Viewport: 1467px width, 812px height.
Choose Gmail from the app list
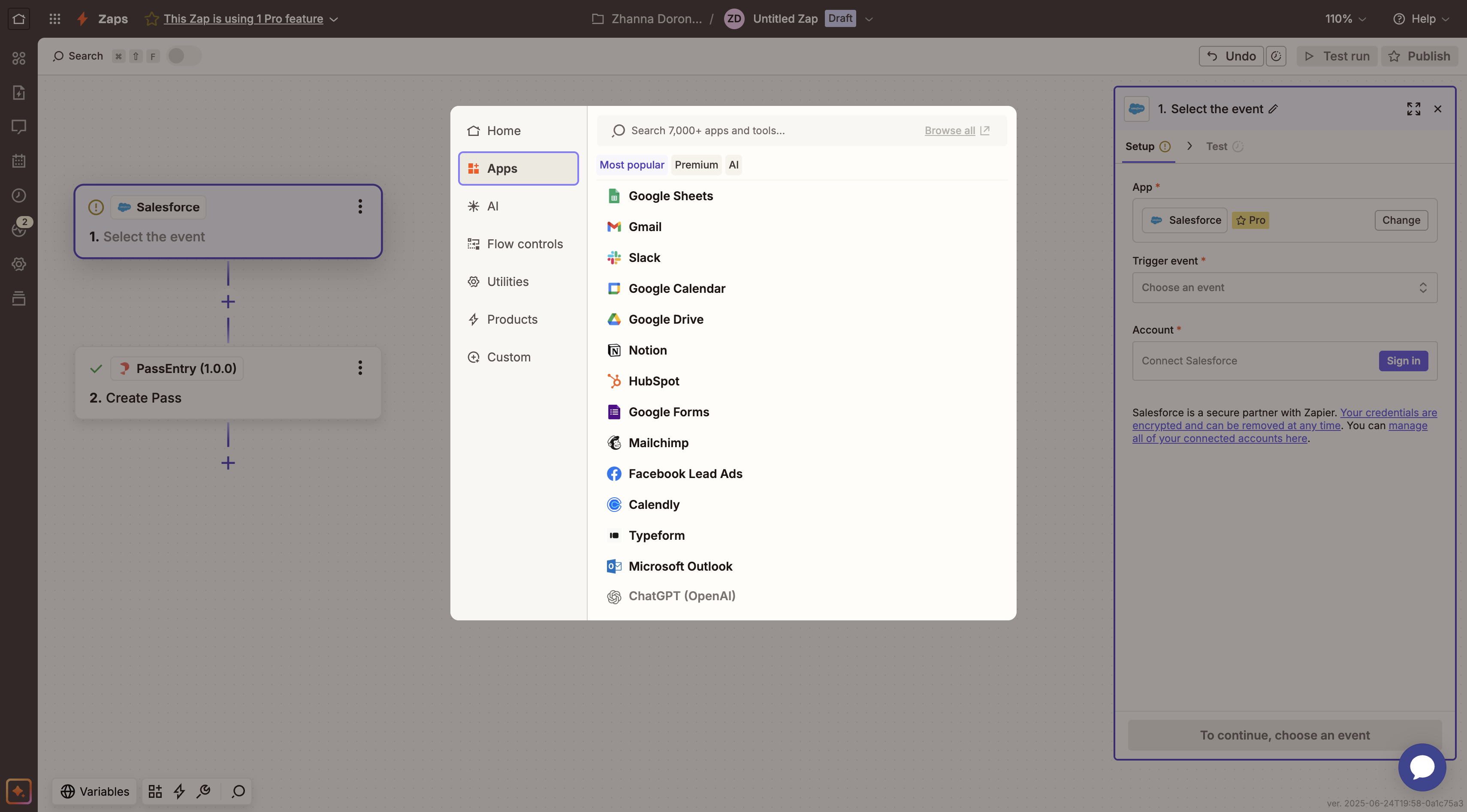pos(801,226)
